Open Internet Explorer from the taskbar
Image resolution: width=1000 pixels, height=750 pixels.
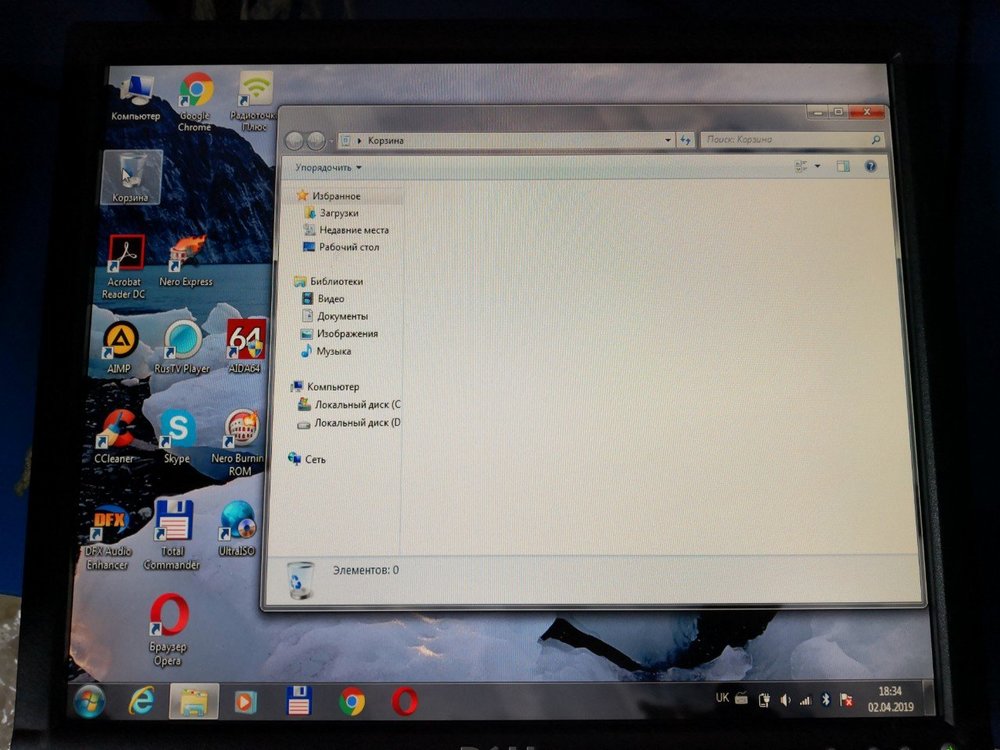(141, 702)
